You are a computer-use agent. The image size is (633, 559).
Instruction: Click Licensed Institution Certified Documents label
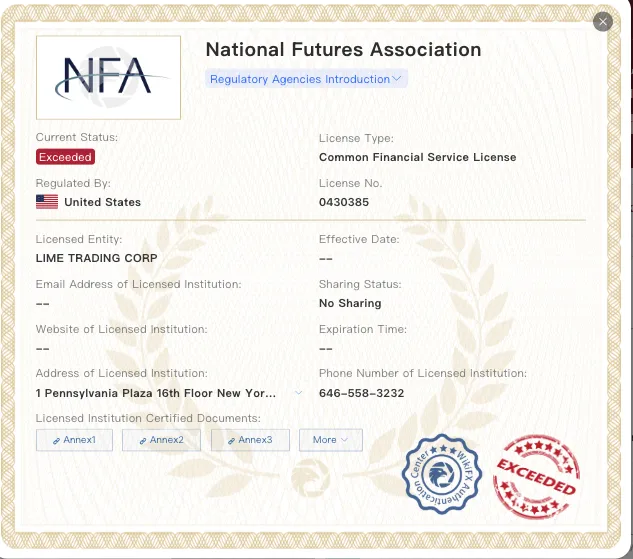[x=148, y=418]
